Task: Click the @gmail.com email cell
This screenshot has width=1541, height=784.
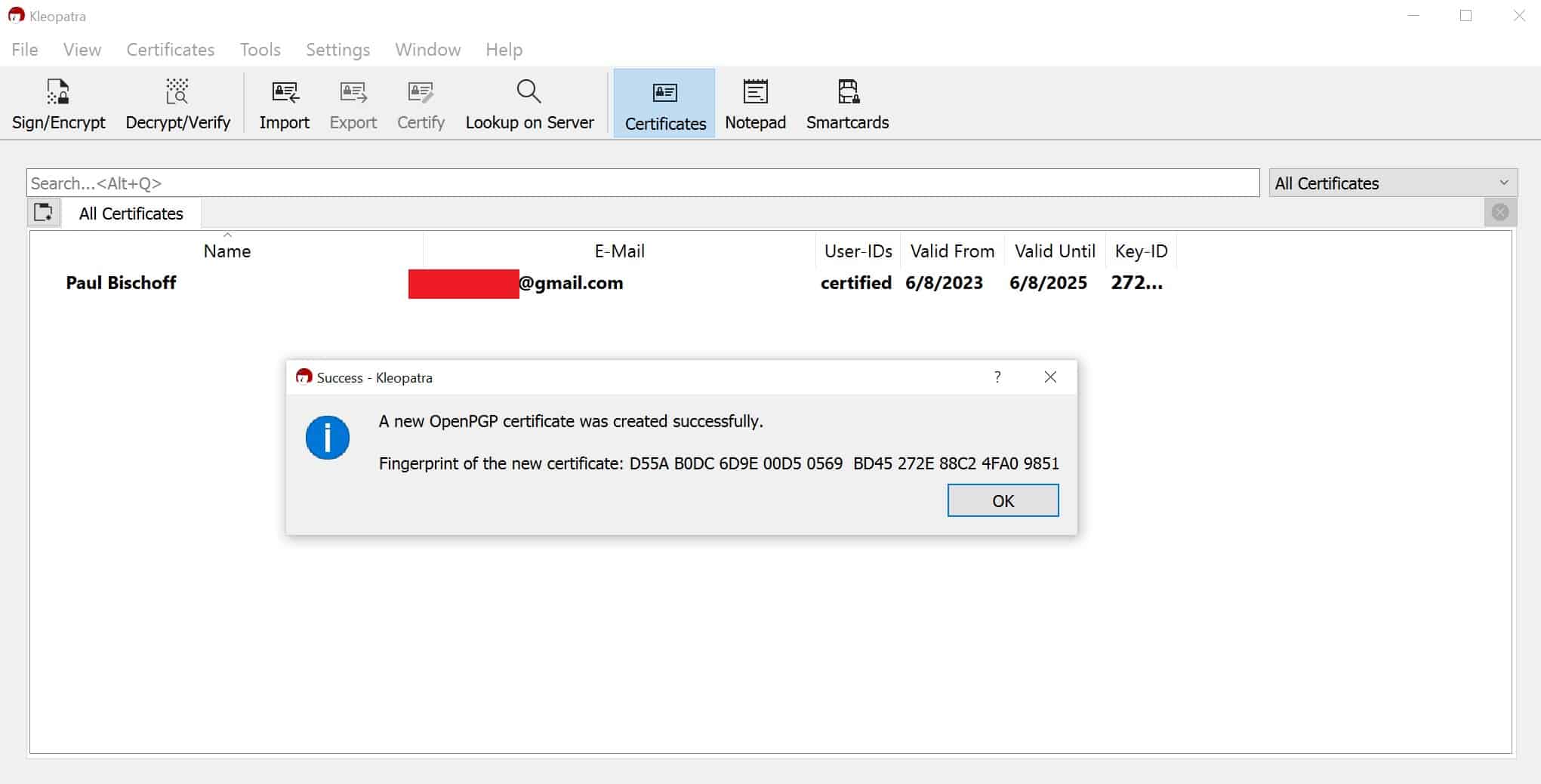Action: click(x=571, y=283)
